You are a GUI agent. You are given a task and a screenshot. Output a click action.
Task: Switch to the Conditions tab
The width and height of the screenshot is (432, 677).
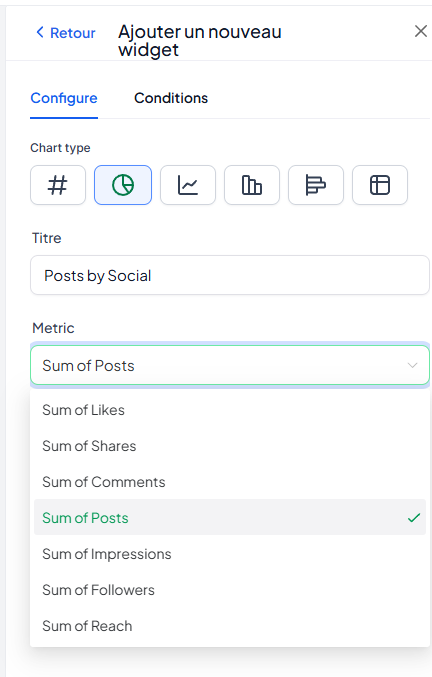click(171, 98)
